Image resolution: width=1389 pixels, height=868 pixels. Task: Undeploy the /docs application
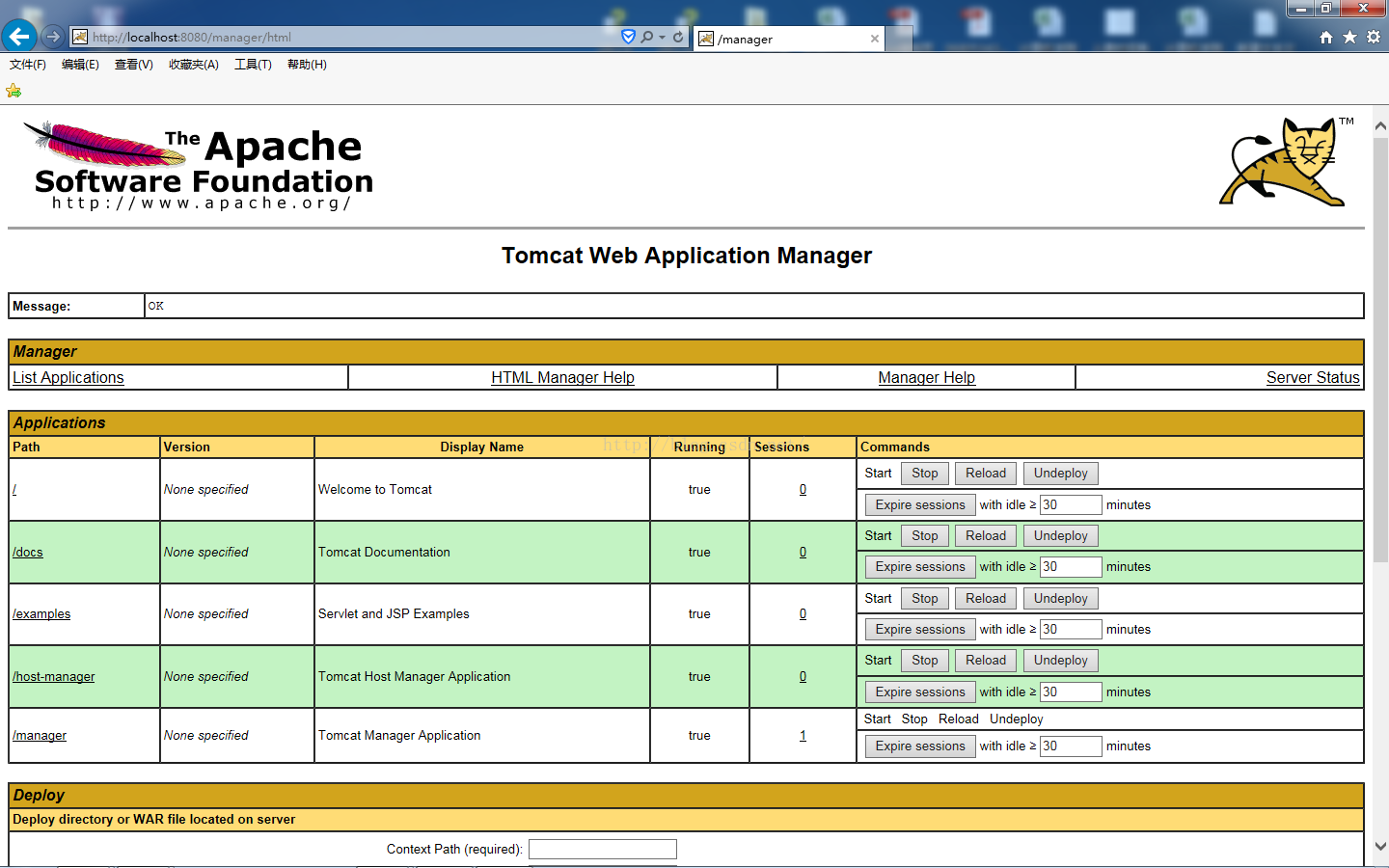click(1061, 536)
